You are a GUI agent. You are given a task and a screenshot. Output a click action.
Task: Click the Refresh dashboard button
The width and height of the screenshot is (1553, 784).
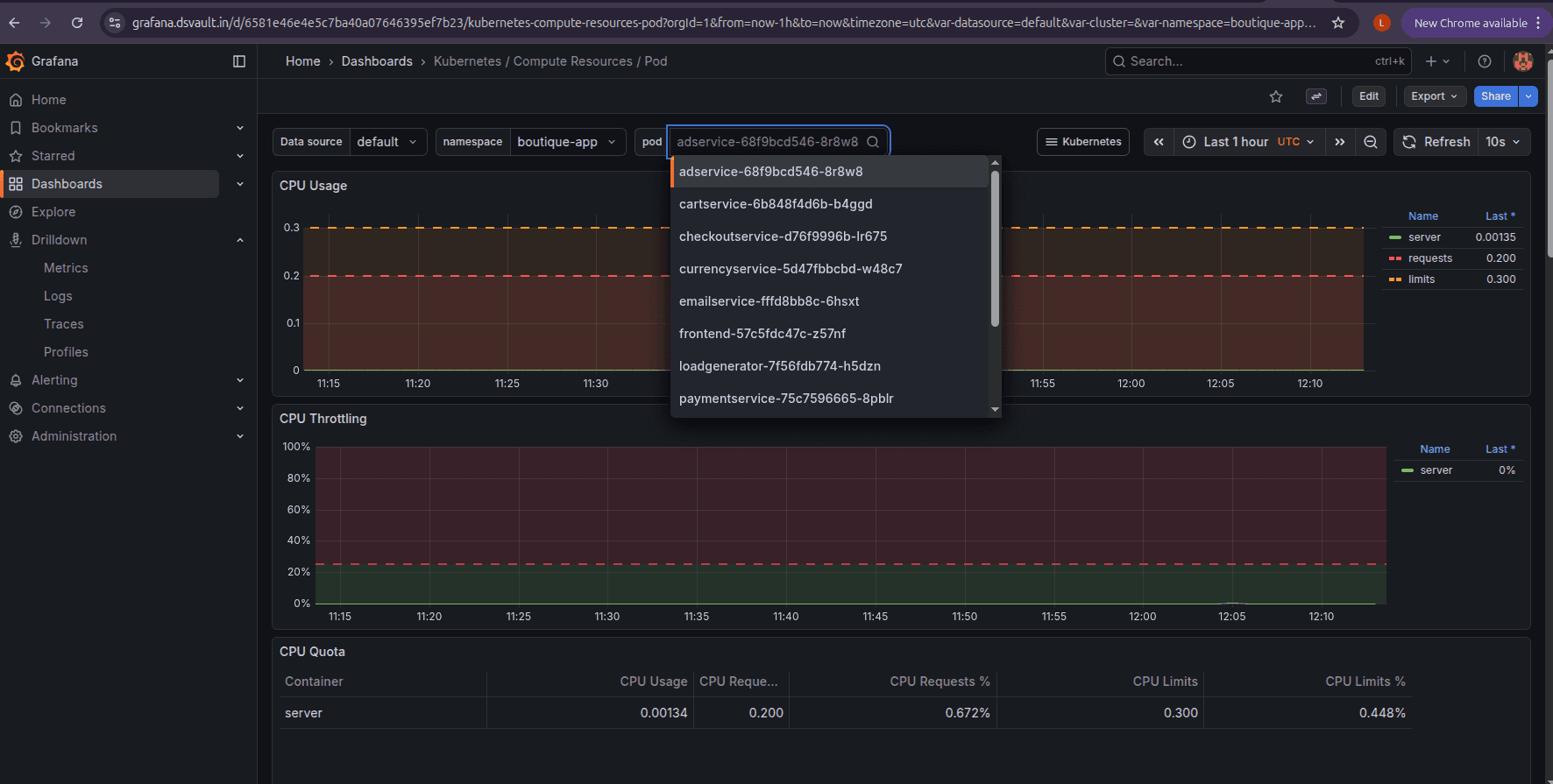tap(1436, 142)
